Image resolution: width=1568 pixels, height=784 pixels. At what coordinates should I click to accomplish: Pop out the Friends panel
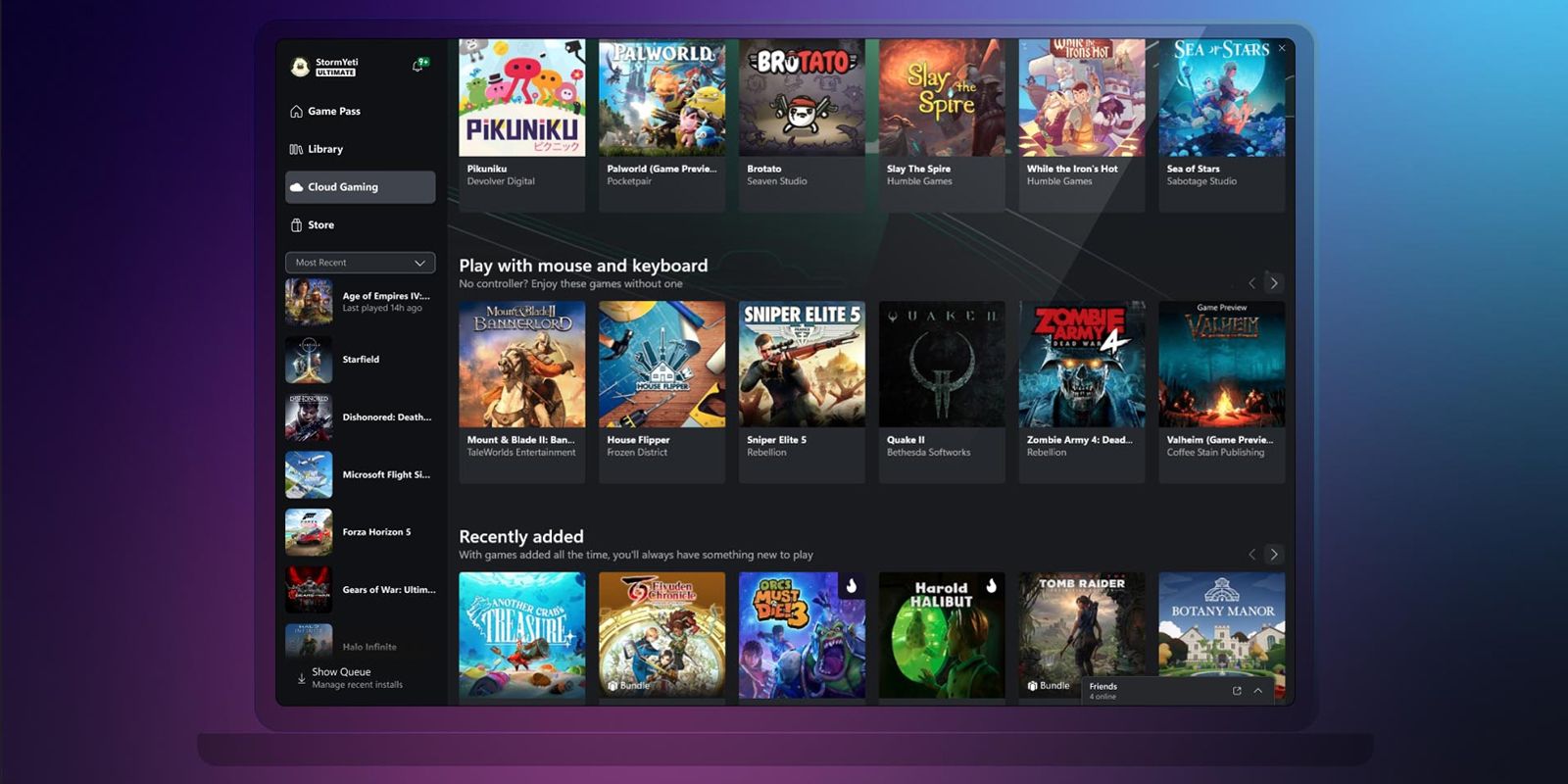coord(1237,691)
